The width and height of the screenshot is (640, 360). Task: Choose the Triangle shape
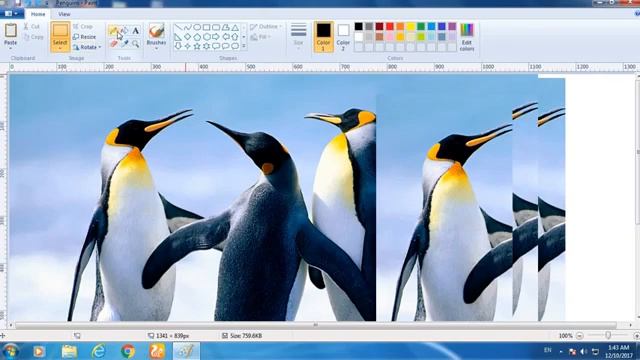pos(235,27)
